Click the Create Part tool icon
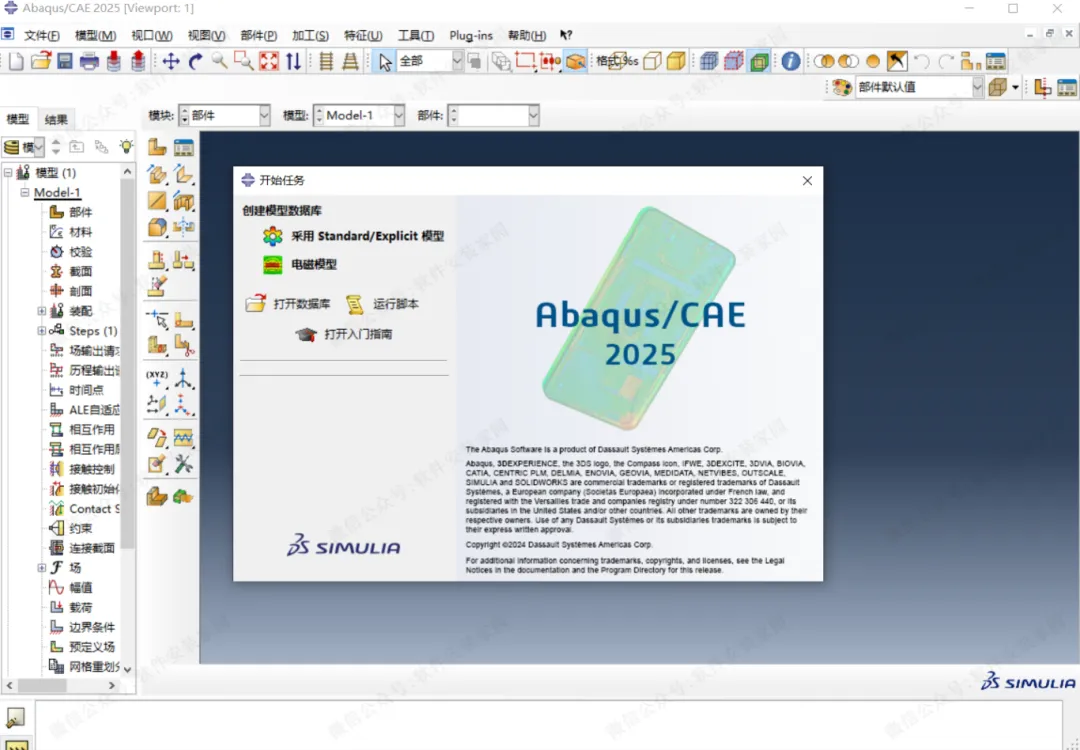 [x=157, y=147]
